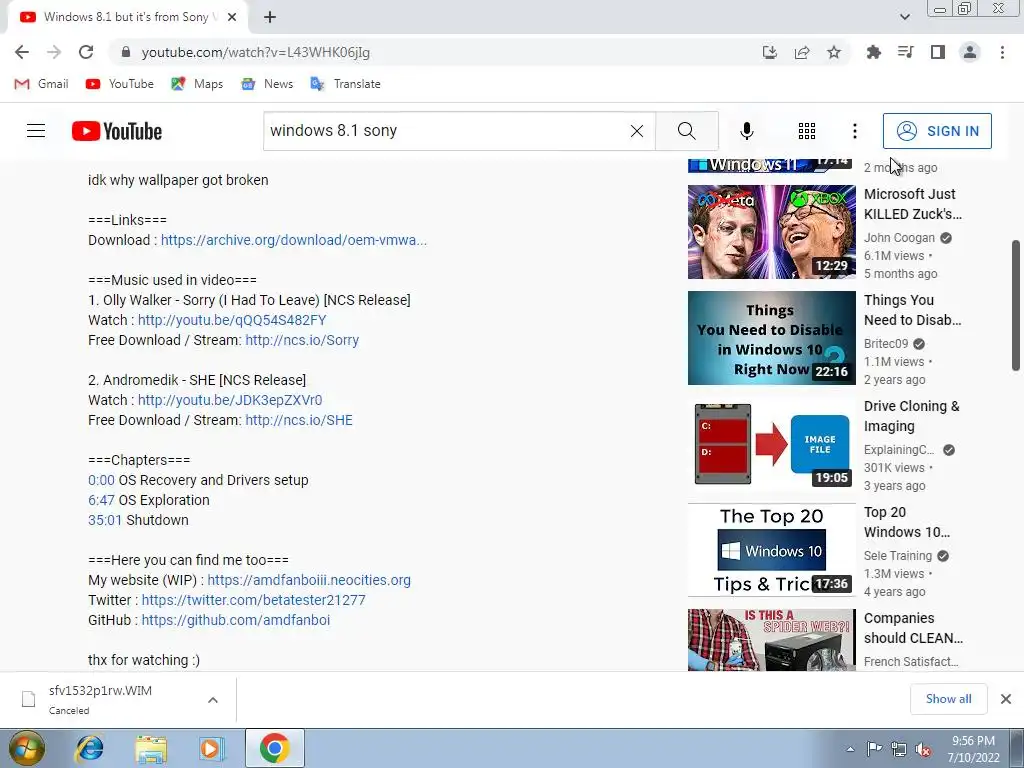Toggle the Chrome side panel icon
Viewport: 1024px width, 768px height.
point(938,52)
